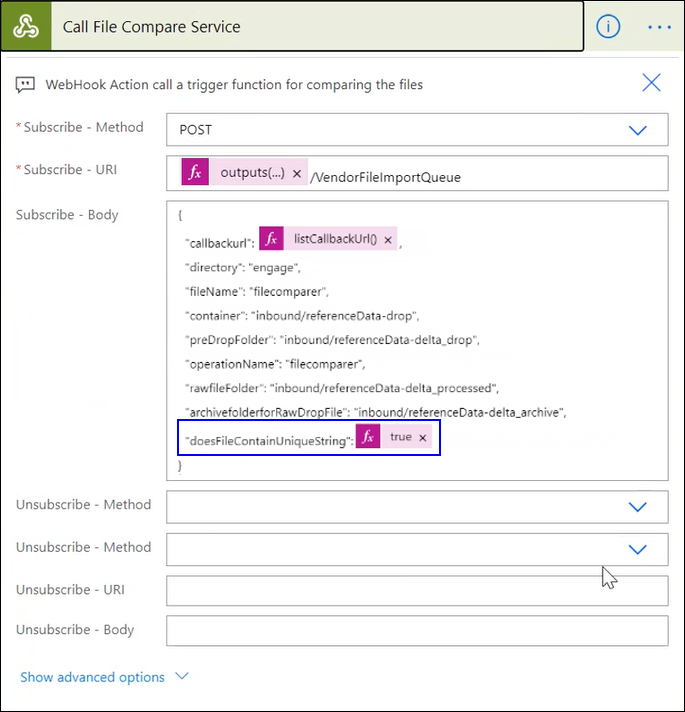685x712 pixels.
Task: Remove the listCallbackUrl() expression token
Action: coord(388,240)
